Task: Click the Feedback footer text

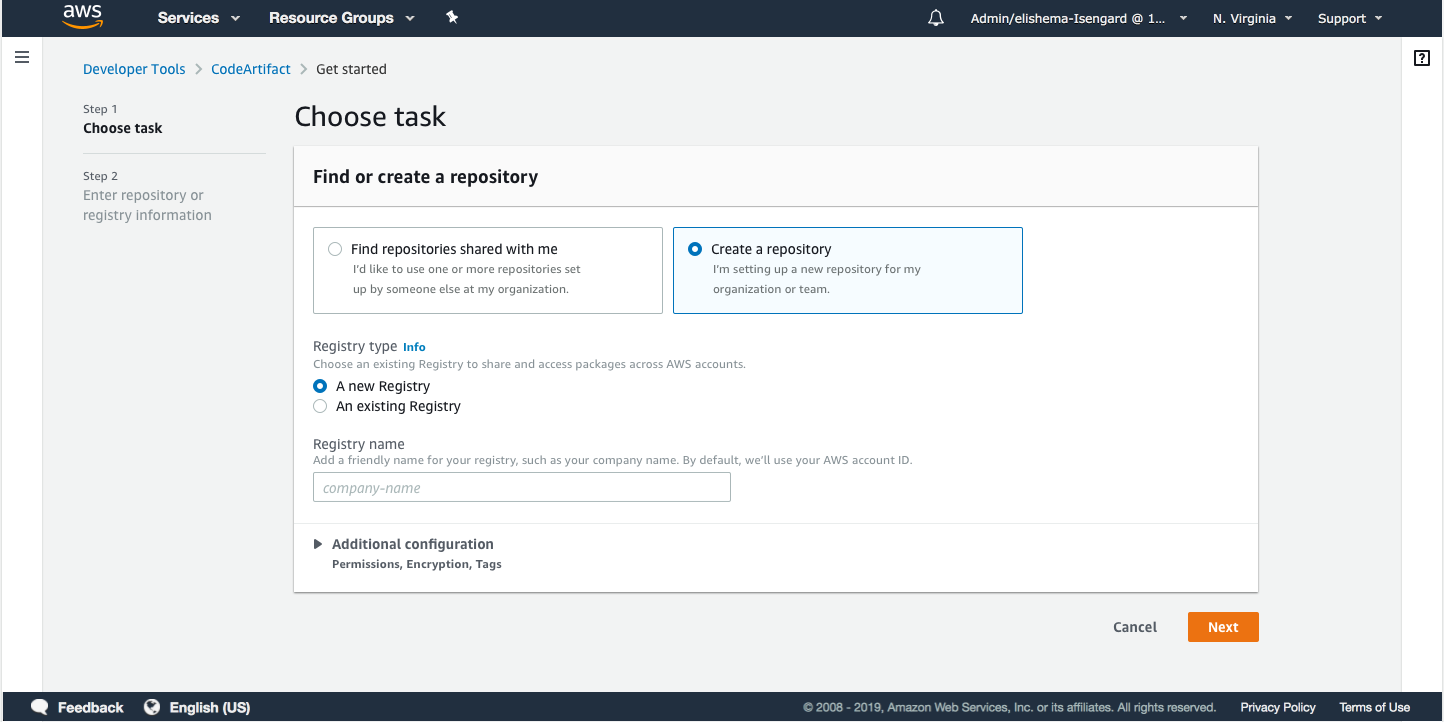Action: point(91,707)
